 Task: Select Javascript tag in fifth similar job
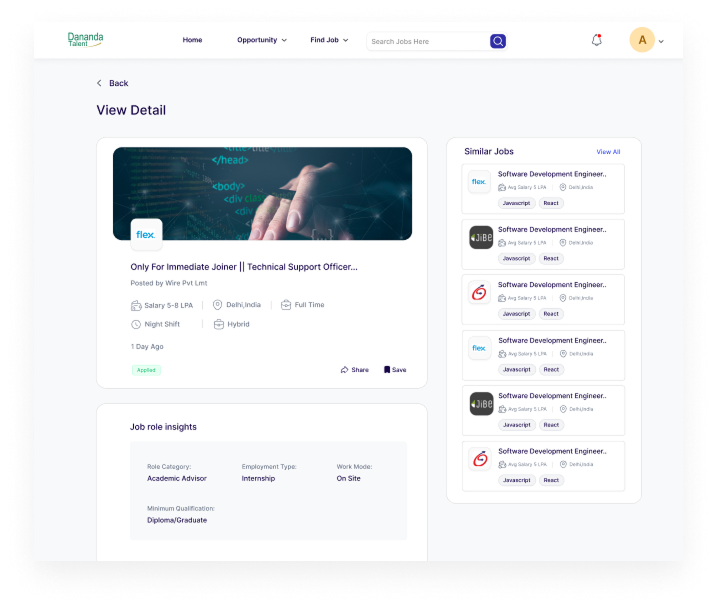coord(517,425)
